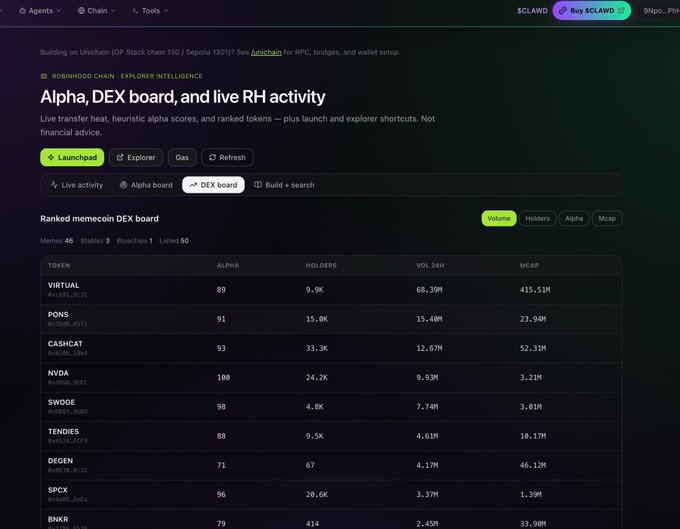Click the Alpha board radar icon
680x529 pixels.
pos(124,185)
